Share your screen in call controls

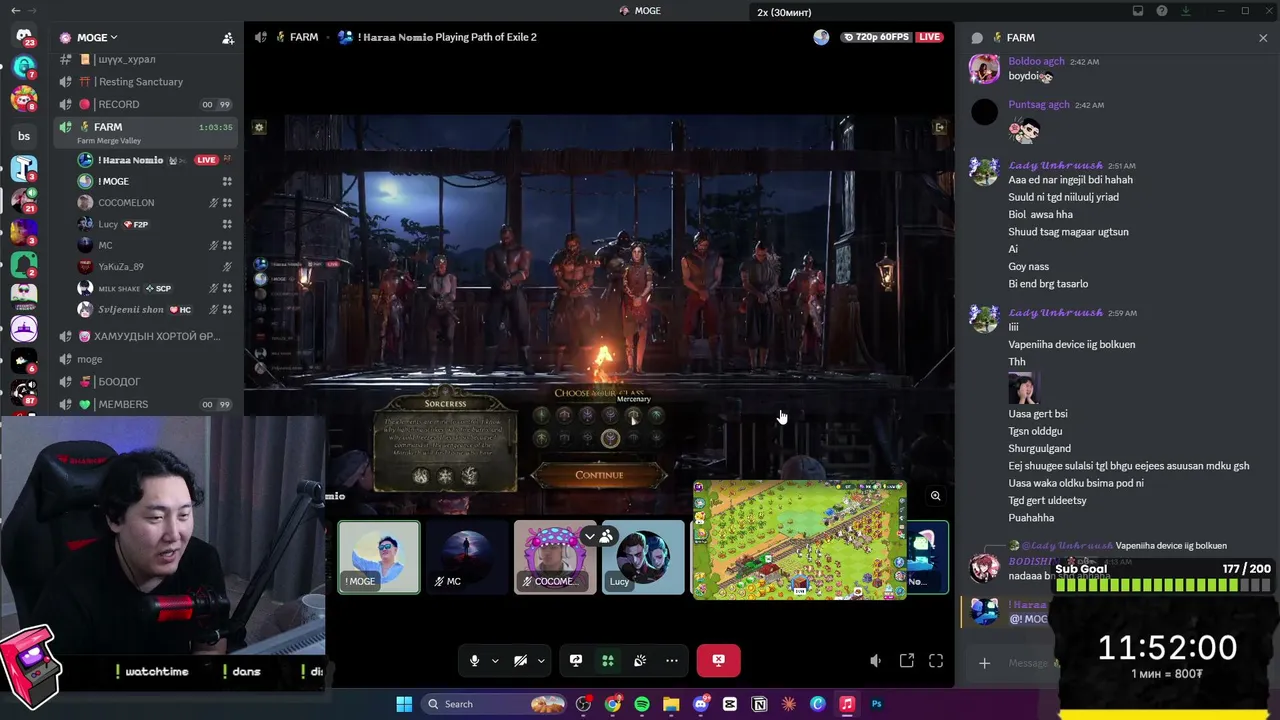(x=576, y=660)
